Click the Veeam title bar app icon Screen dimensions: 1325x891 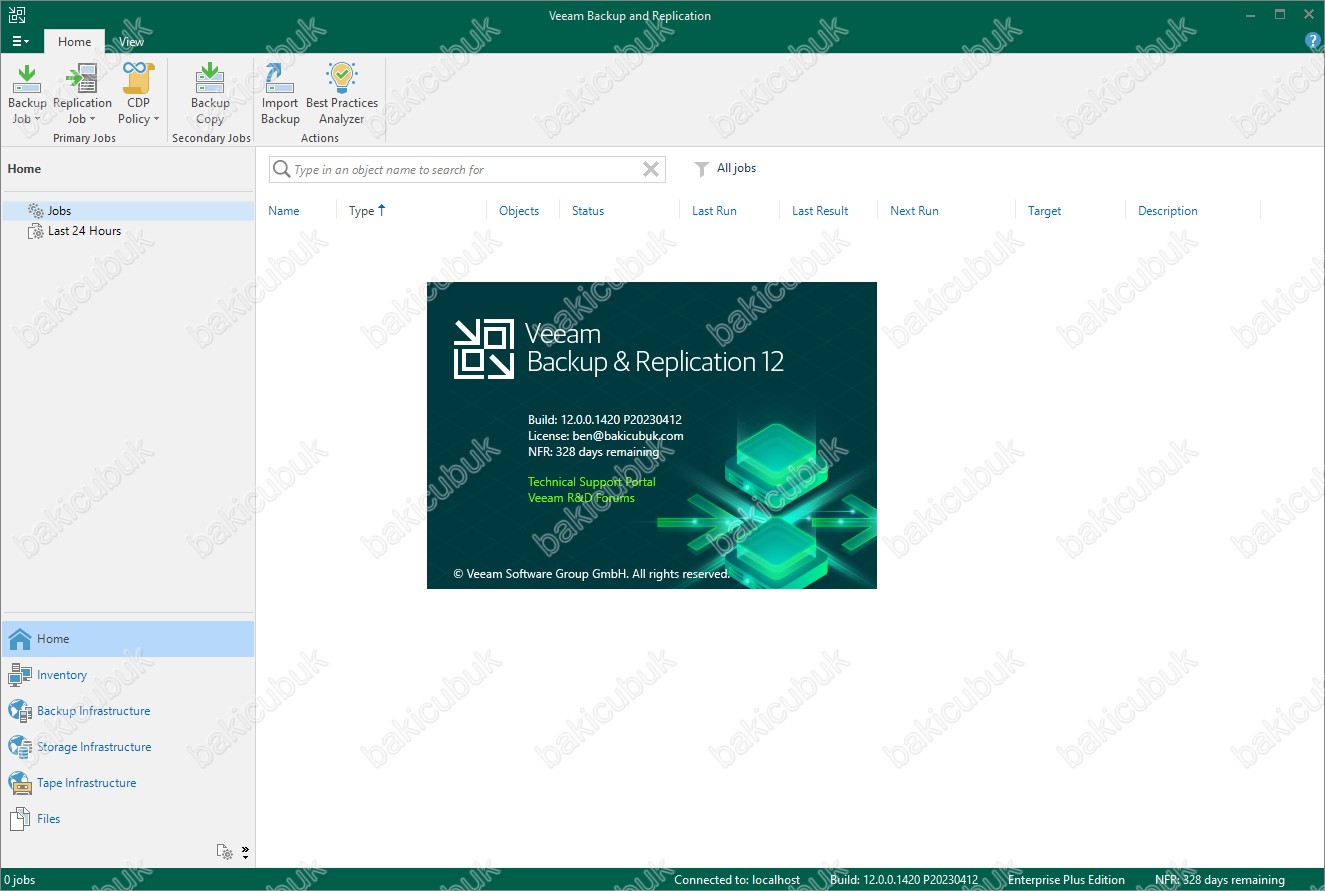coord(16,15)
